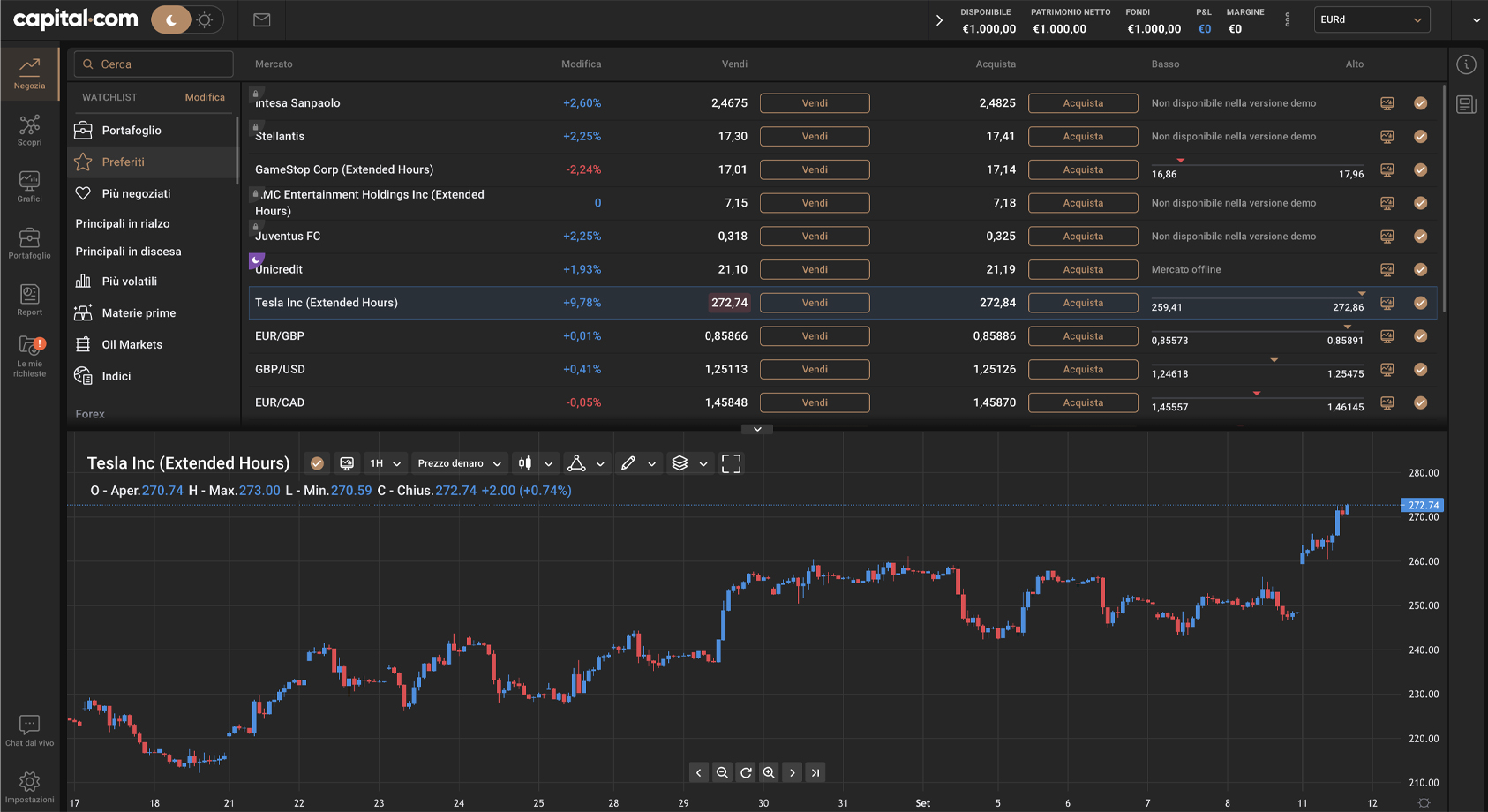
Task: Toggle dark/light theme switch
Action: coord(187,19)
